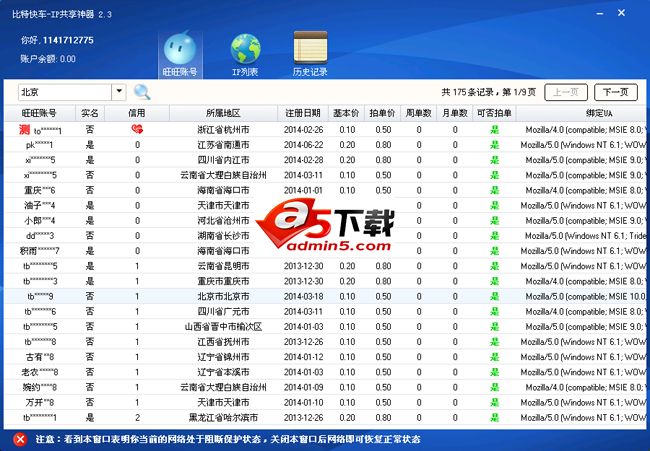Sort by 旺旺账号 column header
Image resolution: width=650 pixels, height=451 pixels.
[x=39, y=113]
